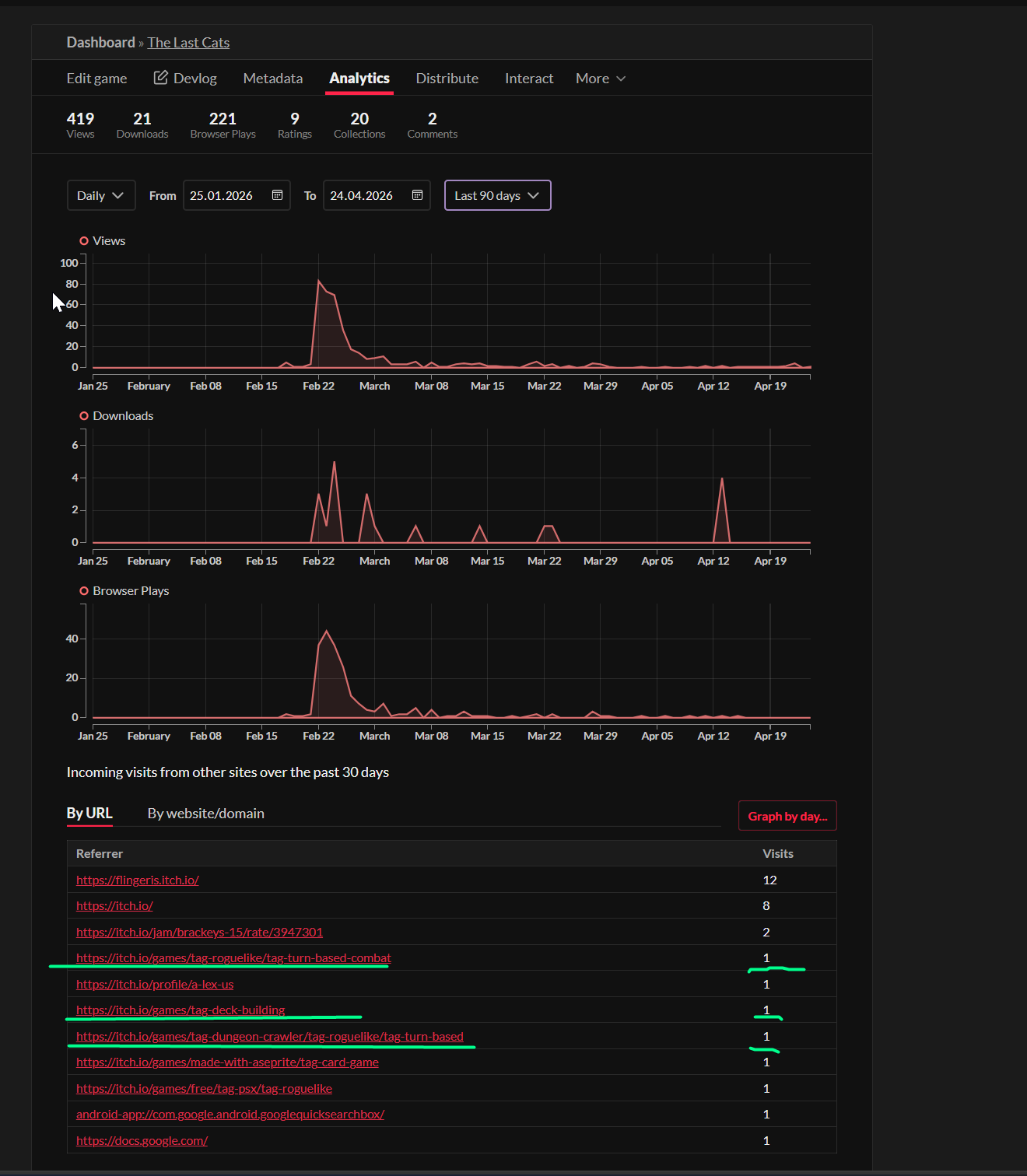Switch to the Metadata tab
Viewport: 1027px width, 1176px height.
[x=272, y=79]
